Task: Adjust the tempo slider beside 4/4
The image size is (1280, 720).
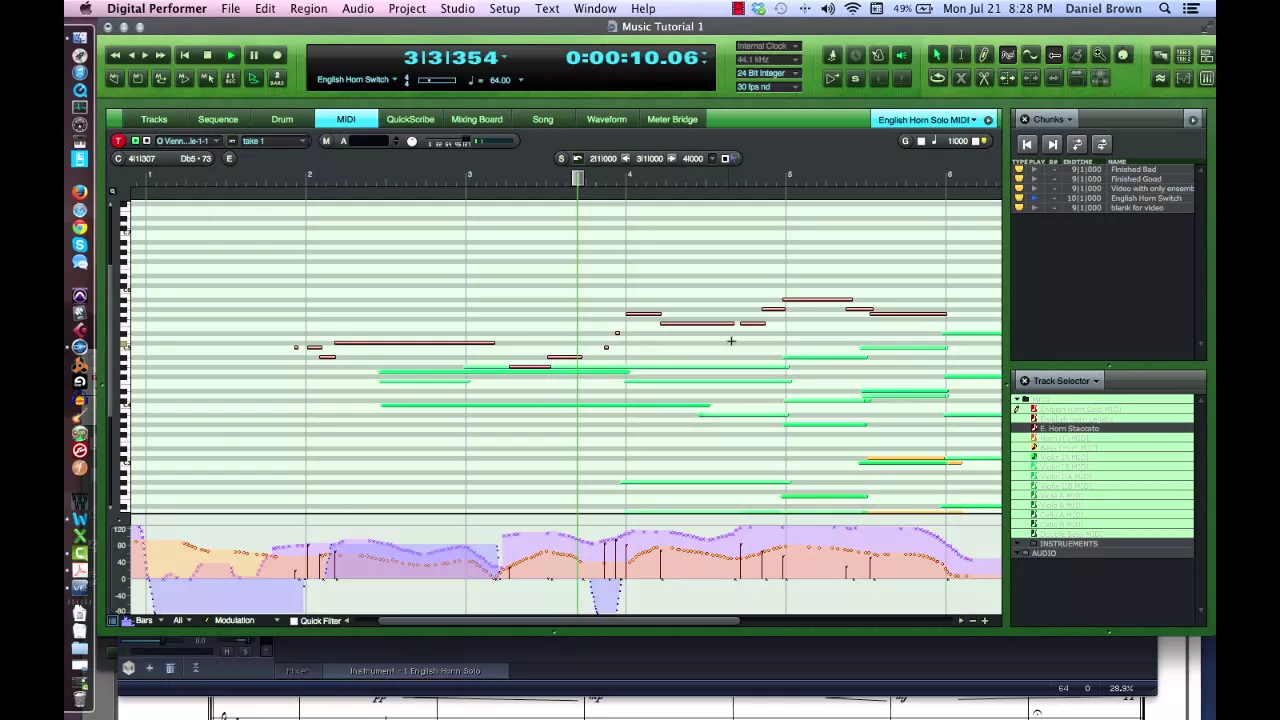Action: point(436,80)
